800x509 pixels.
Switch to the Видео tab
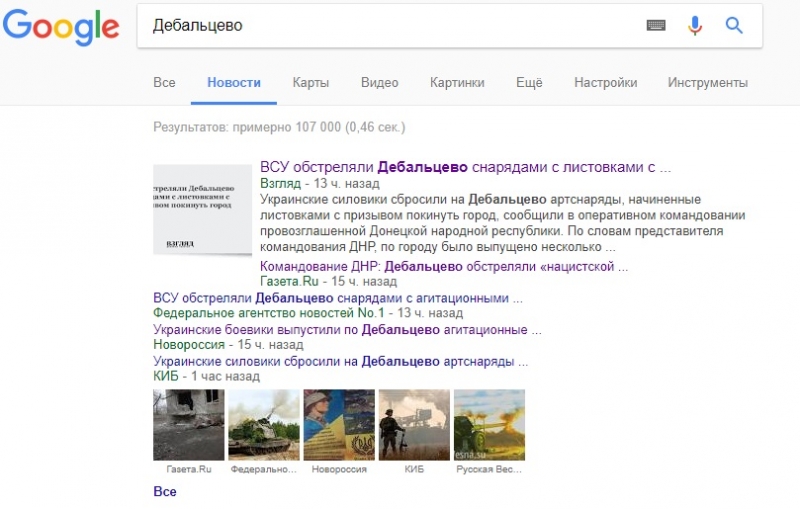click(x=379, y=83)
